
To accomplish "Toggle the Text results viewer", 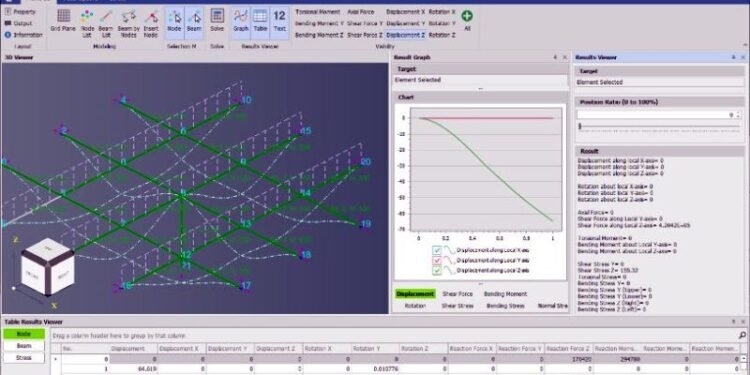I will (279, 22).
